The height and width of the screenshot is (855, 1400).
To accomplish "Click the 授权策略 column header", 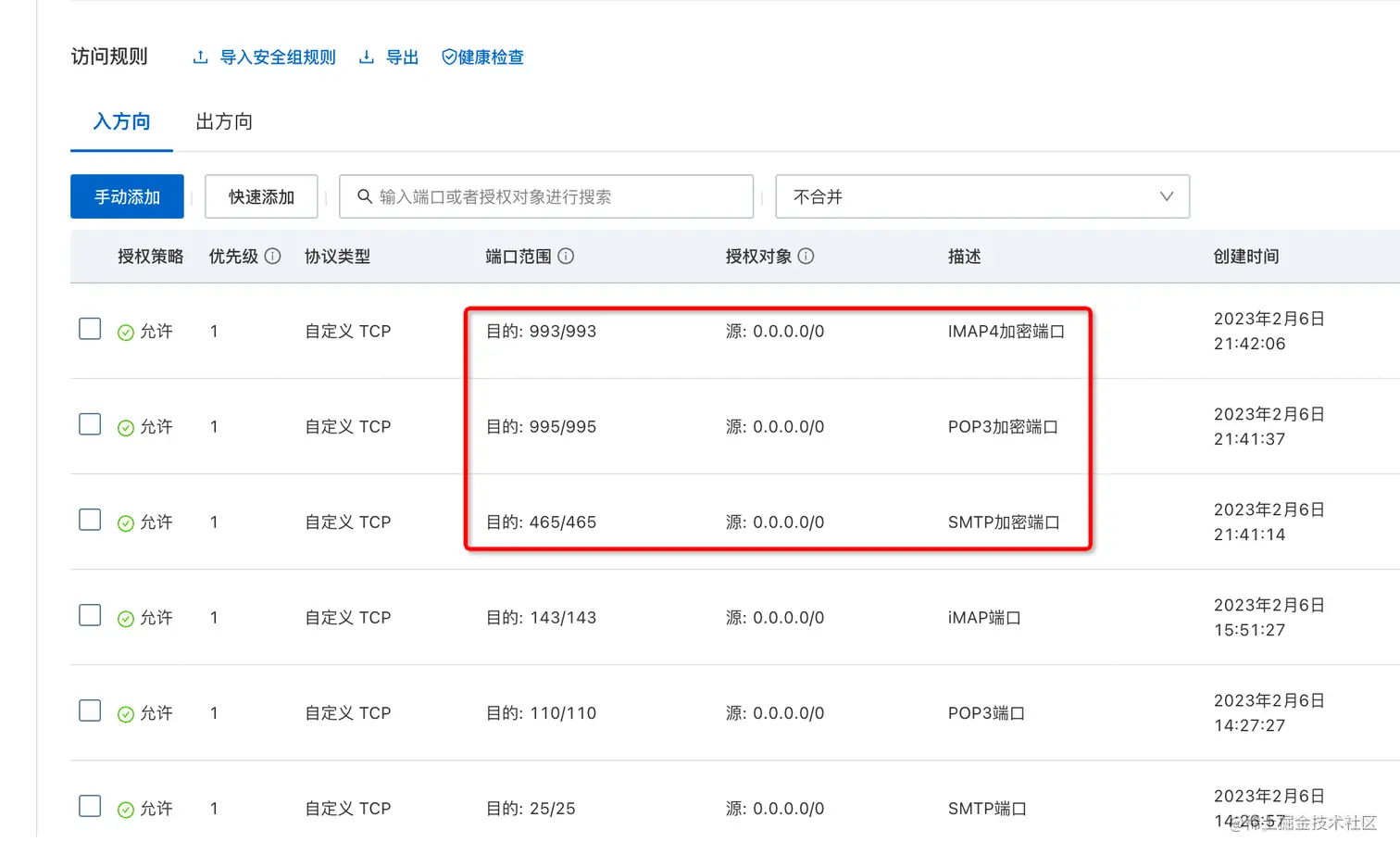I will (x=150, y=257).
